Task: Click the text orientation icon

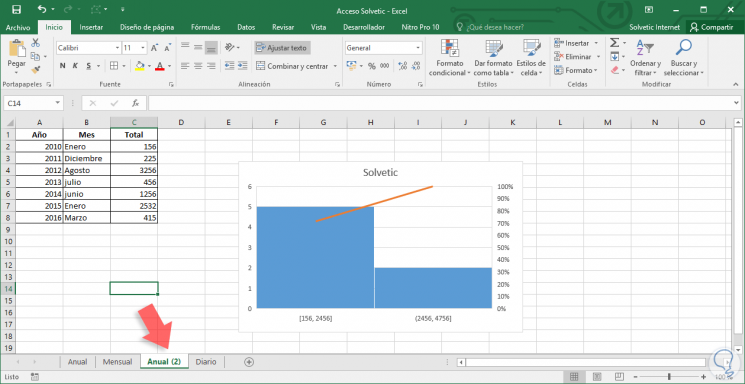Action: pos(230,48)
